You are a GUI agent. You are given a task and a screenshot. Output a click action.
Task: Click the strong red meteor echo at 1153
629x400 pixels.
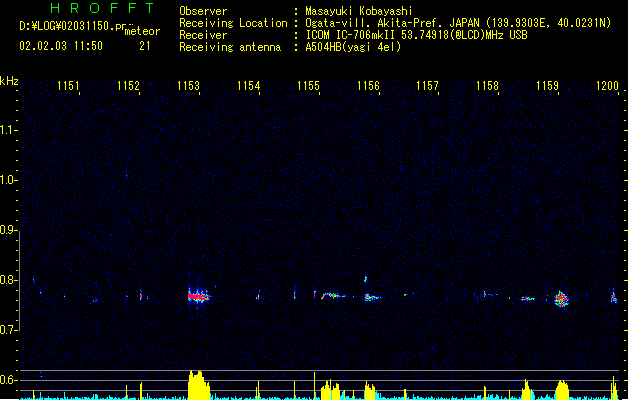pos(199,296)
